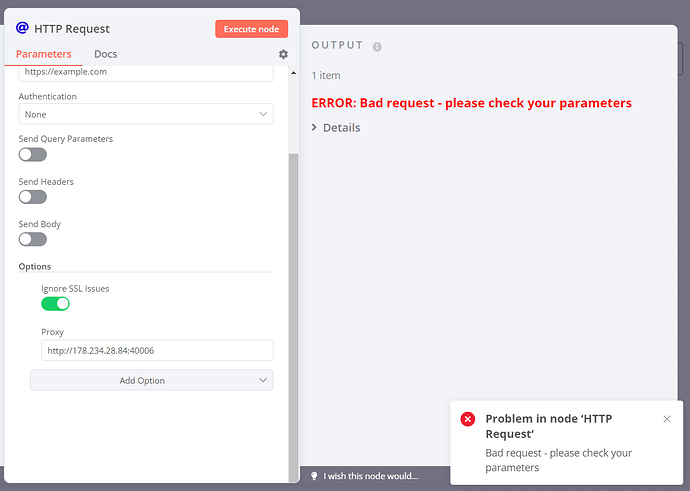The height and width of the screenshot is (491, 690).
Task: Click the red error icon in notification
Action: click(468, 419)
